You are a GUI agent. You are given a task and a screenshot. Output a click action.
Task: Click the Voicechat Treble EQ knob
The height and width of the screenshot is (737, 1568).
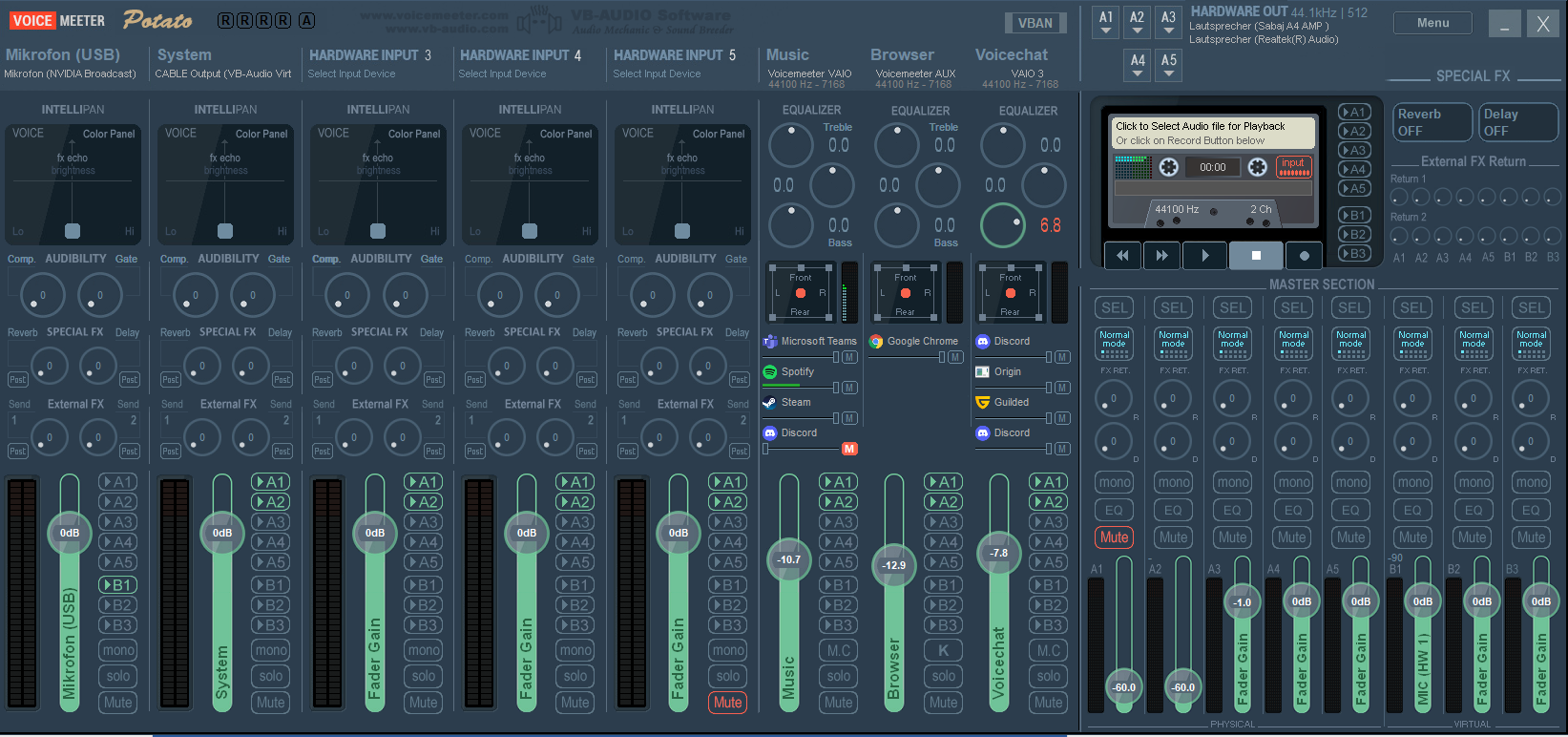click(x=1003, y=145)
